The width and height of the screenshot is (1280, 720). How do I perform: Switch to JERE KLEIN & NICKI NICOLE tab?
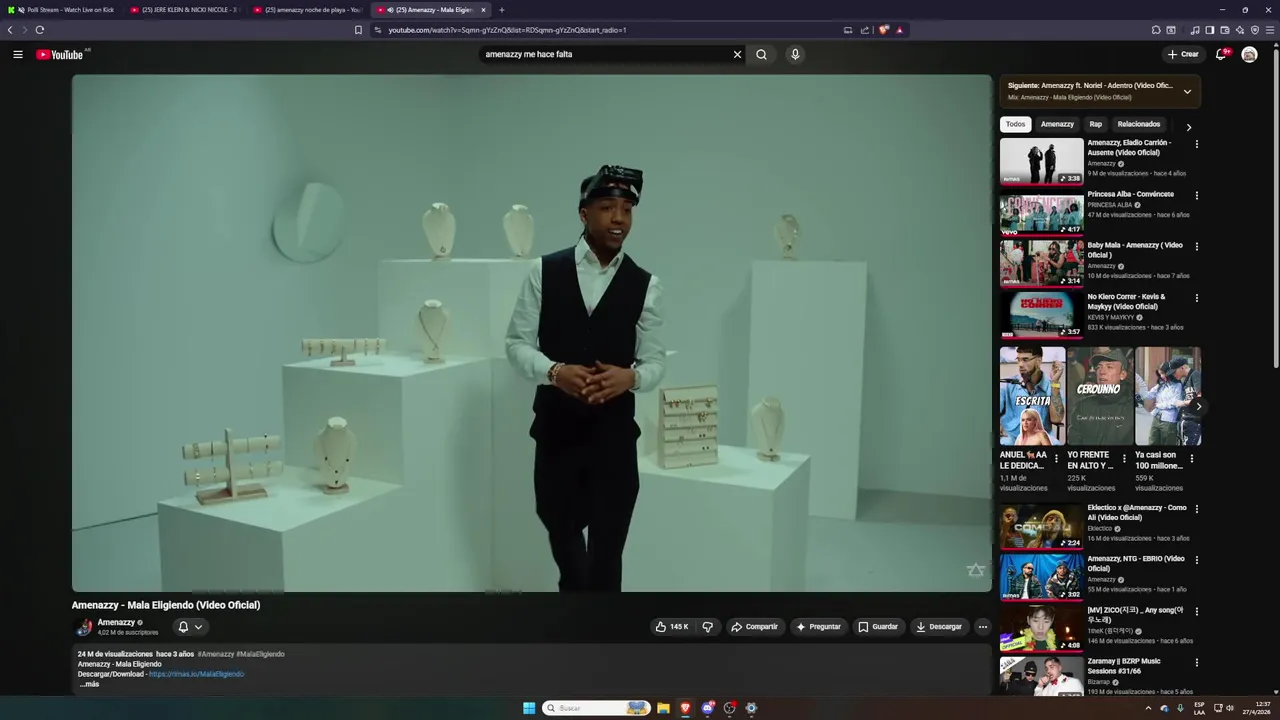185,10
